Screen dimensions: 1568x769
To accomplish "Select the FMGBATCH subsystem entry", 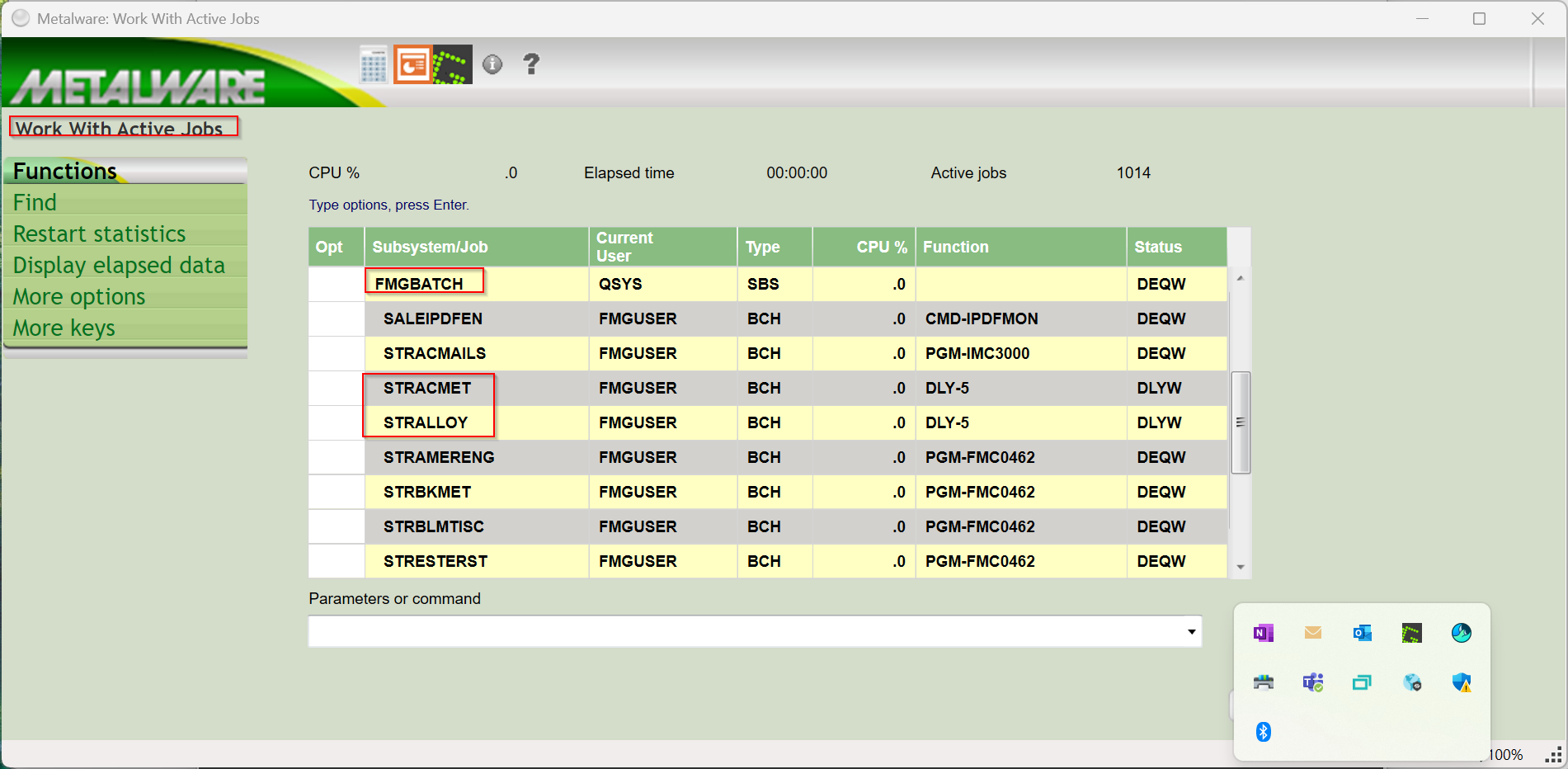I will pos(419,284).
